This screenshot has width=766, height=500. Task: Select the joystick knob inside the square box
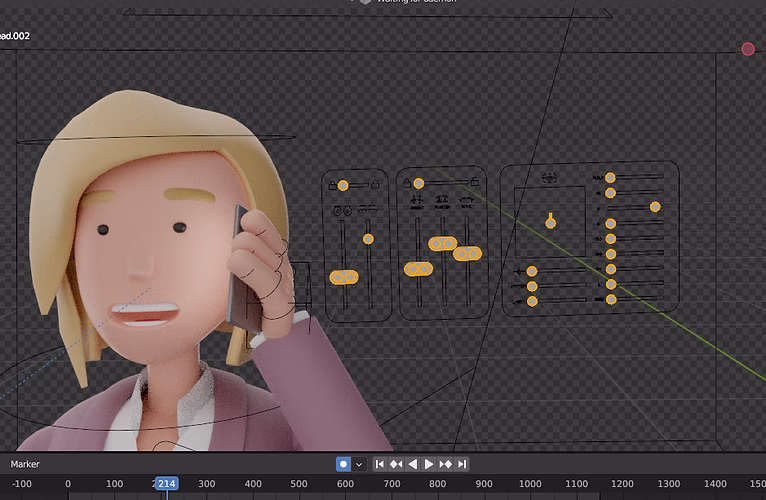point(551,222)
